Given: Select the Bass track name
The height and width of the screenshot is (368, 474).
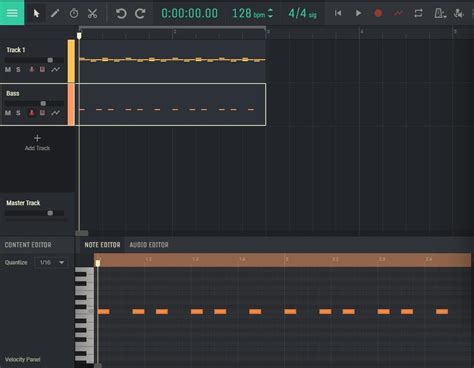Looking at the screenshot, I should [x=13, y=93].
